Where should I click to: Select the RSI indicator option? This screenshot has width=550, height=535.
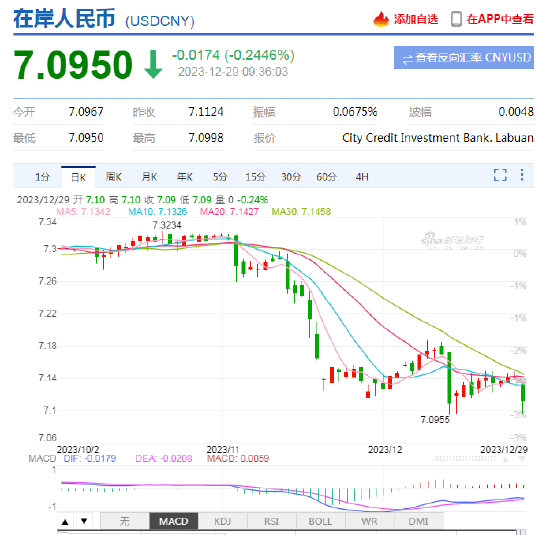(272, 522)
